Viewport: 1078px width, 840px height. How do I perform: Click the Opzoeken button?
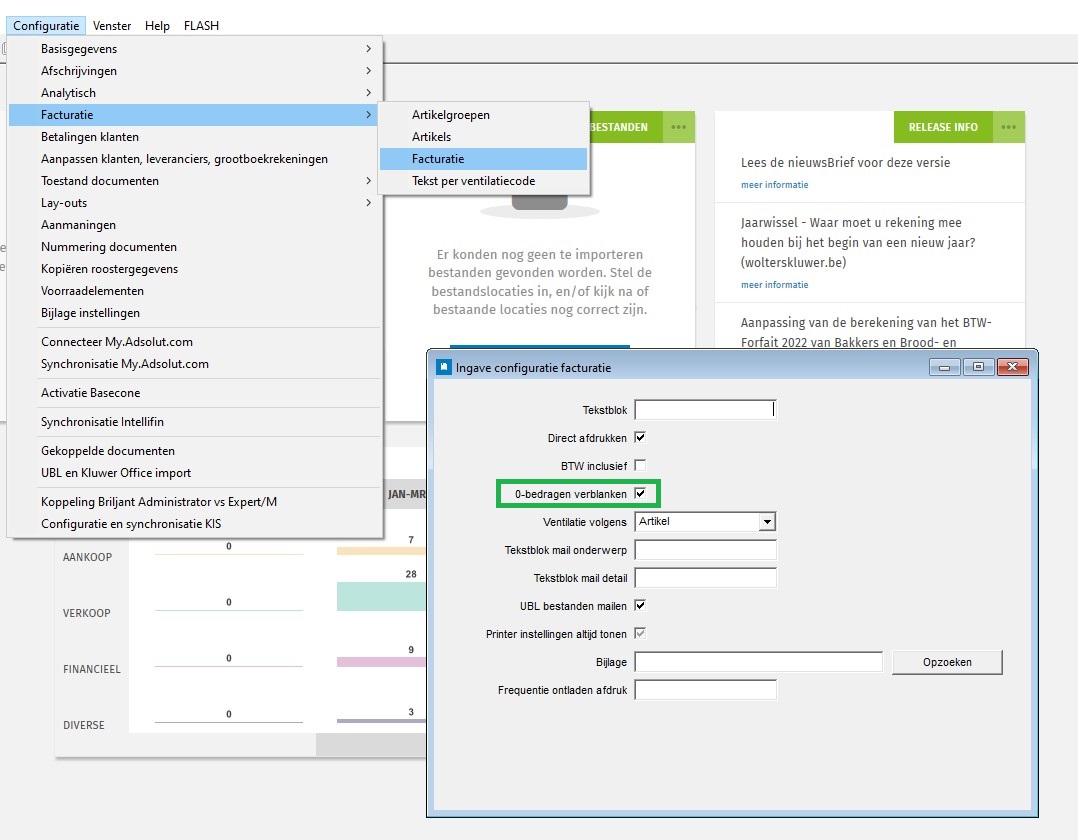click(x=946, y=662)
